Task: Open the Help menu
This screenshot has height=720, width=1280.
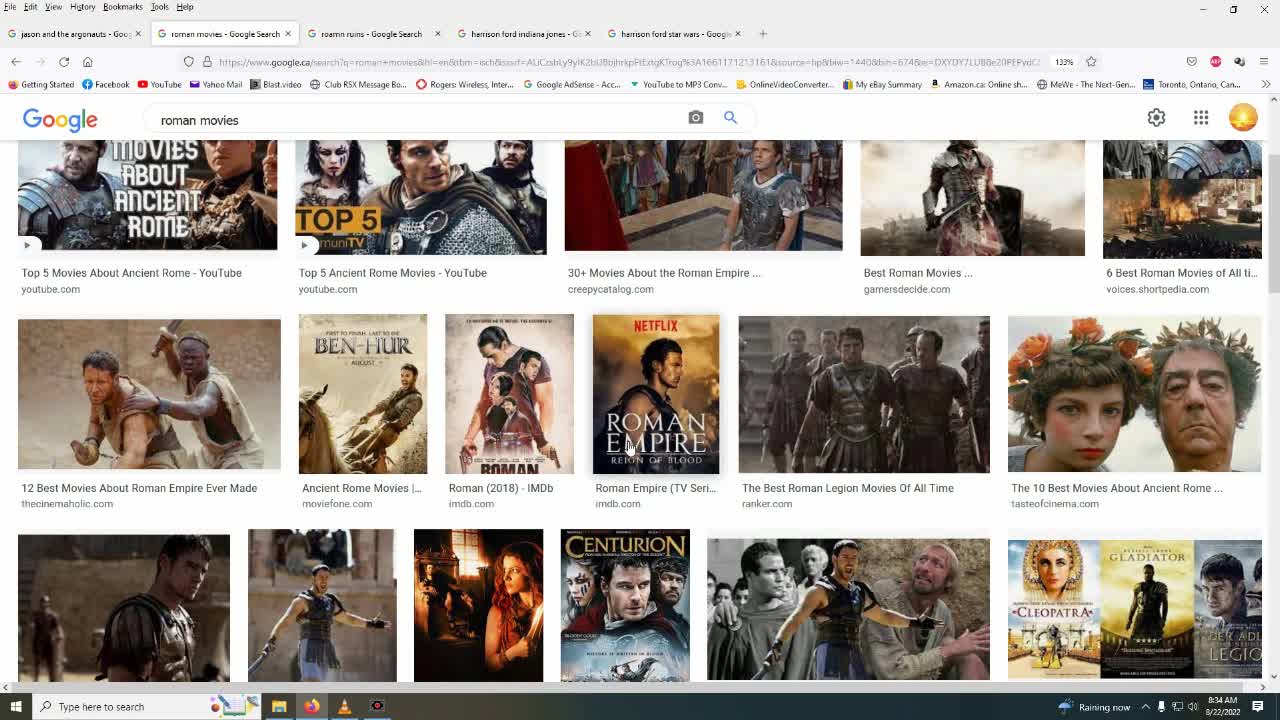Action: pos(185,7)
